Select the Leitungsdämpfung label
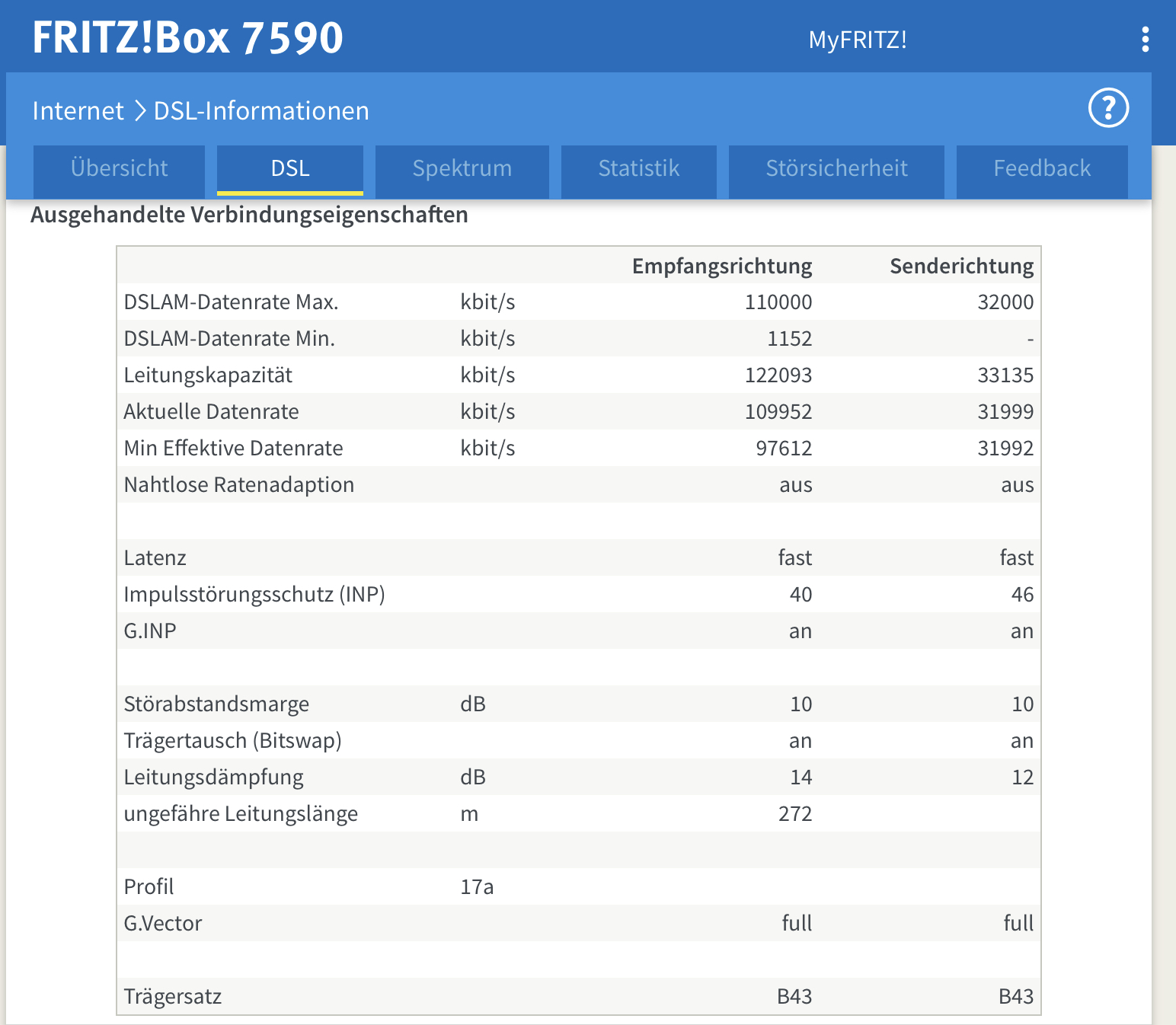The image size is (1176, 1025). tap(213, 778)
